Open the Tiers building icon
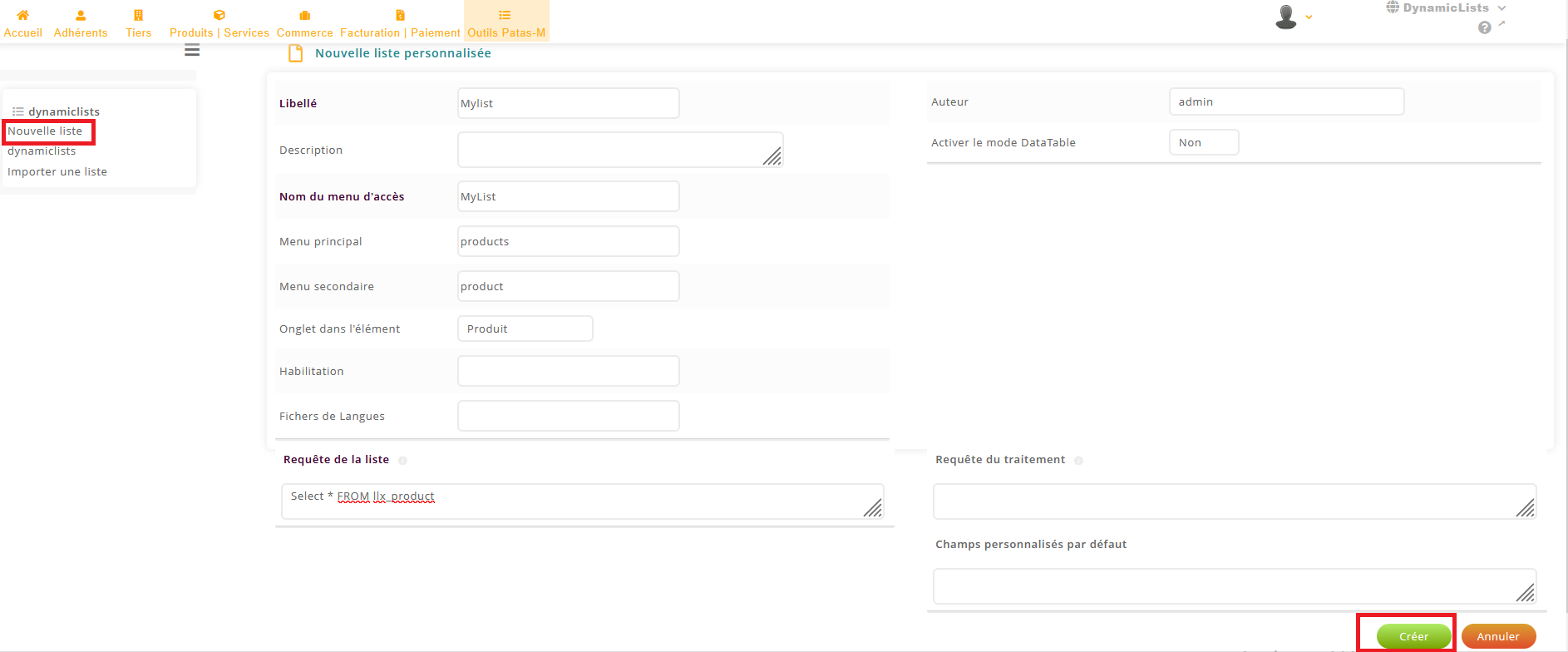This screenshot has height=652, width=1568. click(138, 15)
